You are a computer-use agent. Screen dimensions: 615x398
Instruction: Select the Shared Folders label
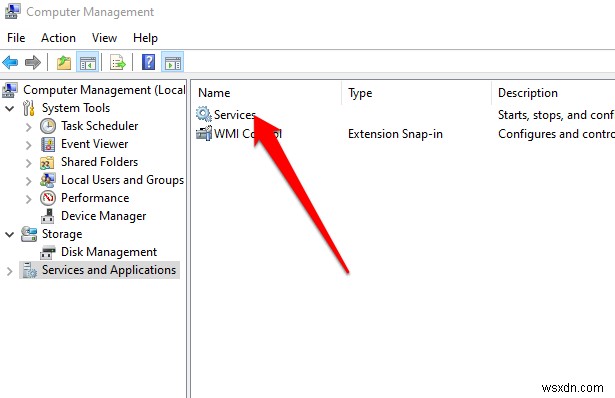coord(100,162)
